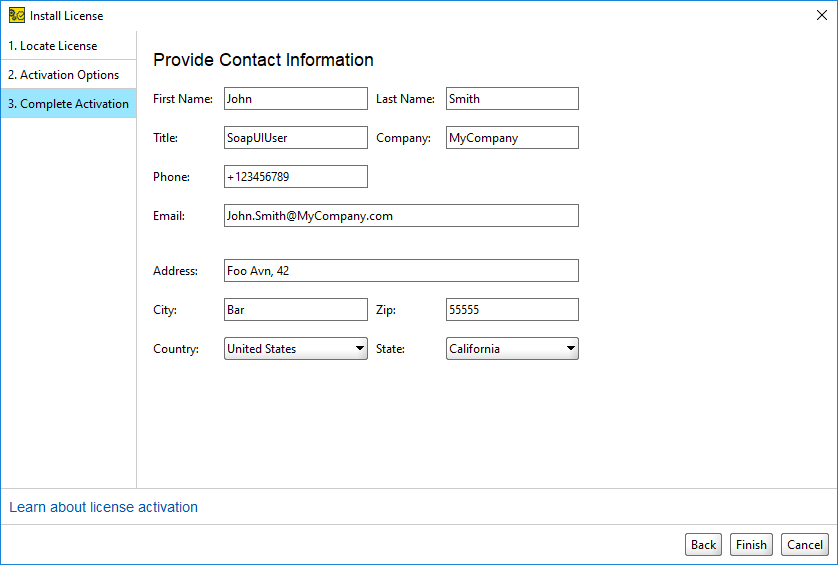Click the Phone number field
Viewport: 838px width, 565px height.
tap(296, 176)
